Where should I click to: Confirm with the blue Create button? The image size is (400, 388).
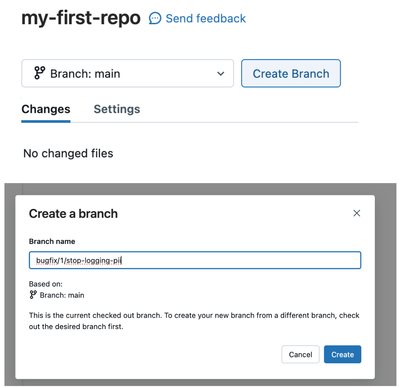[x=342, y=354]
